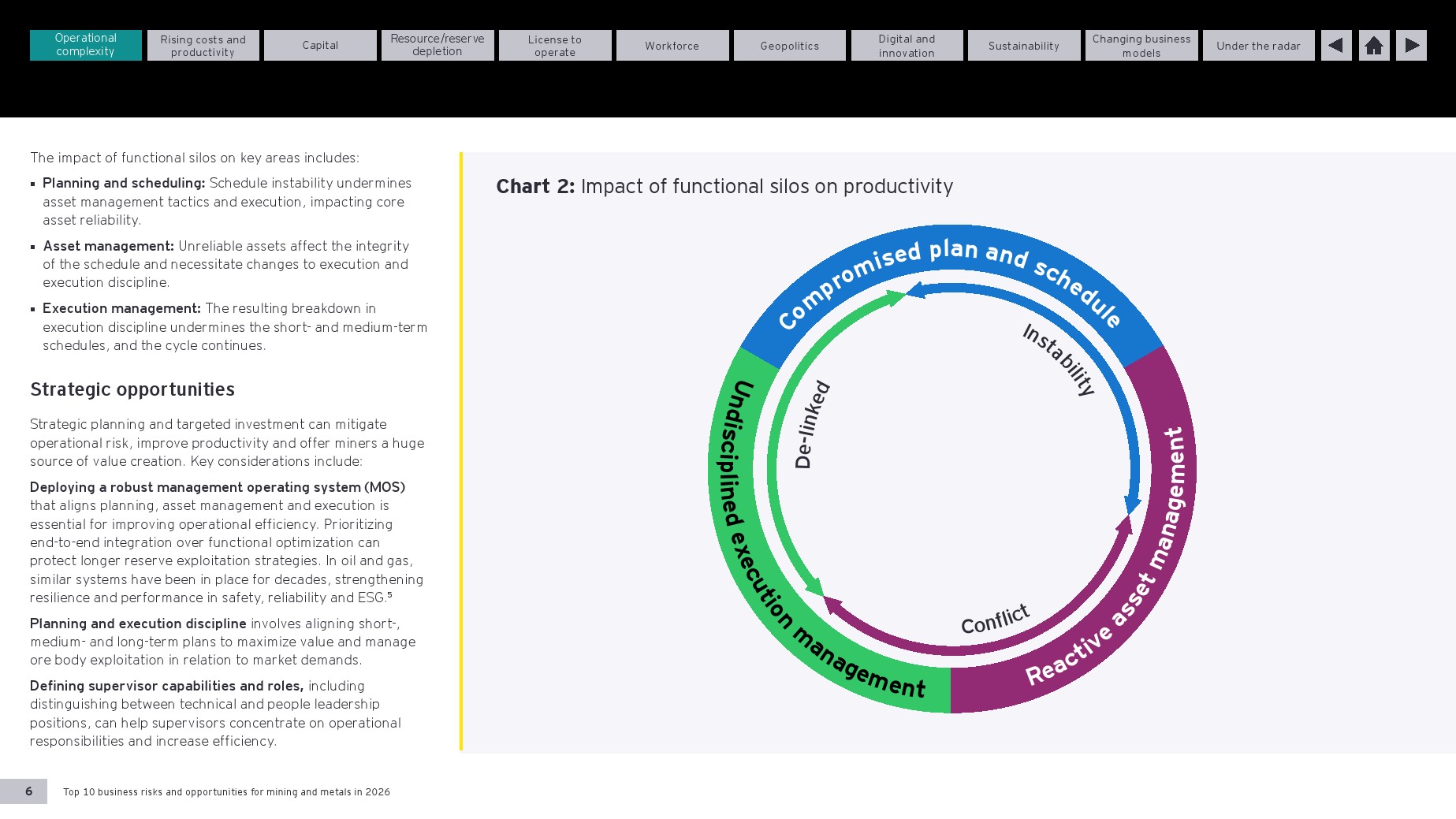This screenshot has width=1456, height=819.
Task: Select the Under the radar tab
Action: pyautogui.click(x=1259, y=46)
